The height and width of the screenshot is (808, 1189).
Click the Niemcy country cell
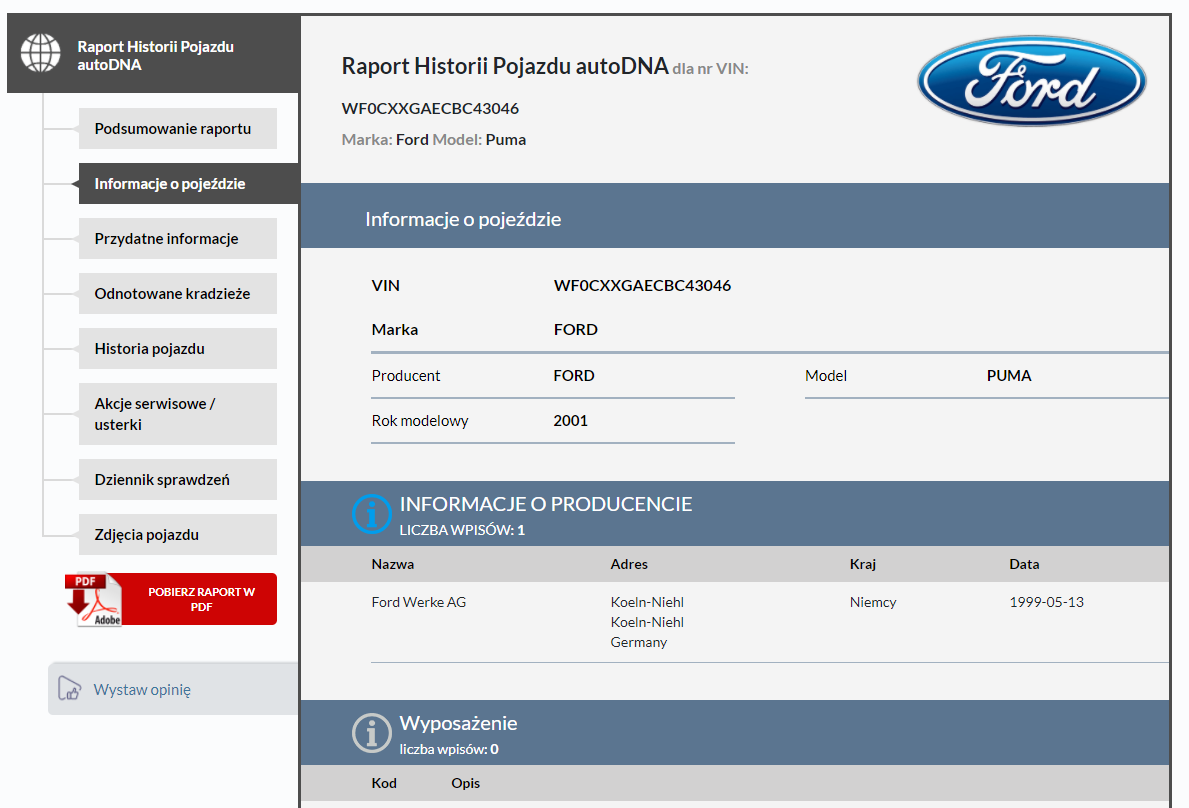tap(873, 602)
